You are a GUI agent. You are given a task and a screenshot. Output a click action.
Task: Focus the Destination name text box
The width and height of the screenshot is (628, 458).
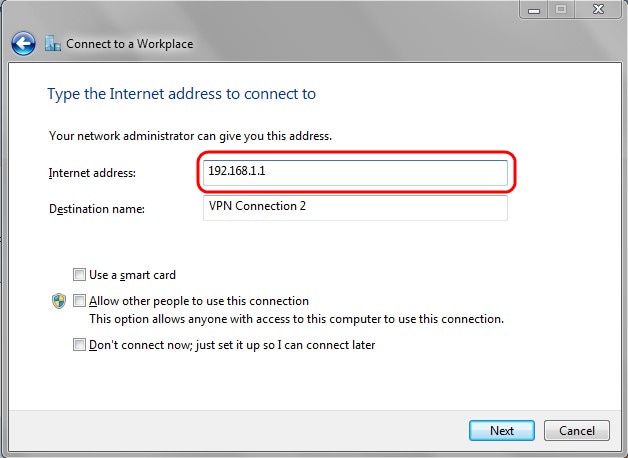(355, 207)
